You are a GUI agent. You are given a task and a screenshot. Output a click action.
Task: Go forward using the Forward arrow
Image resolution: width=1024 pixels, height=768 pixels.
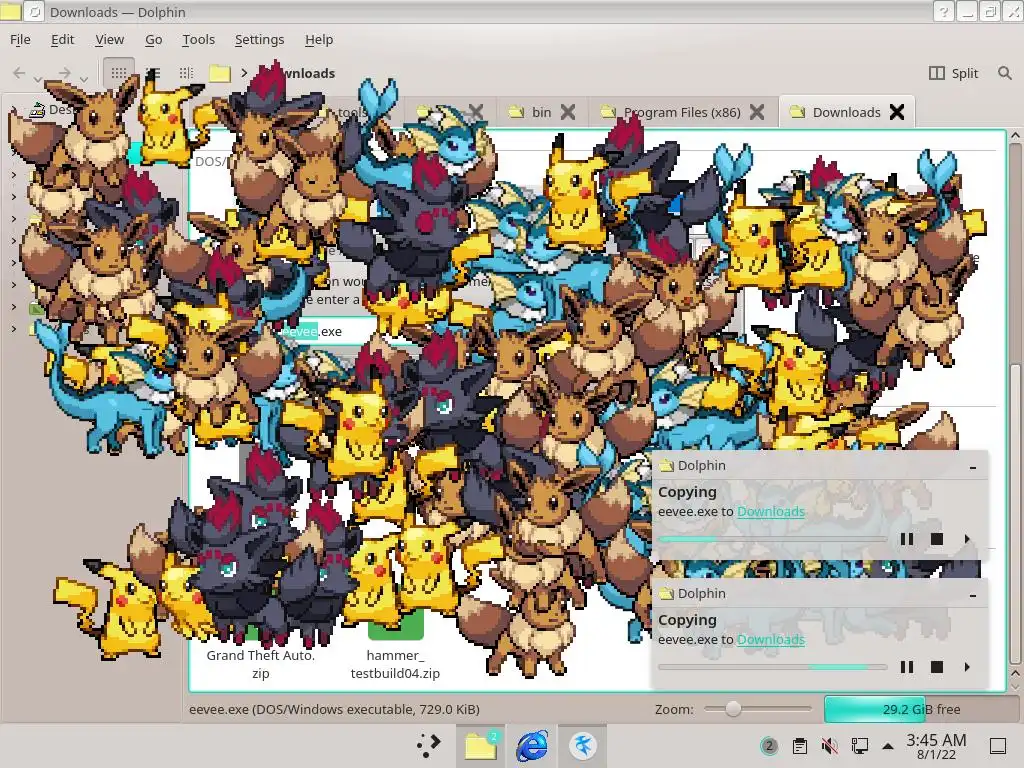[64, 73]
